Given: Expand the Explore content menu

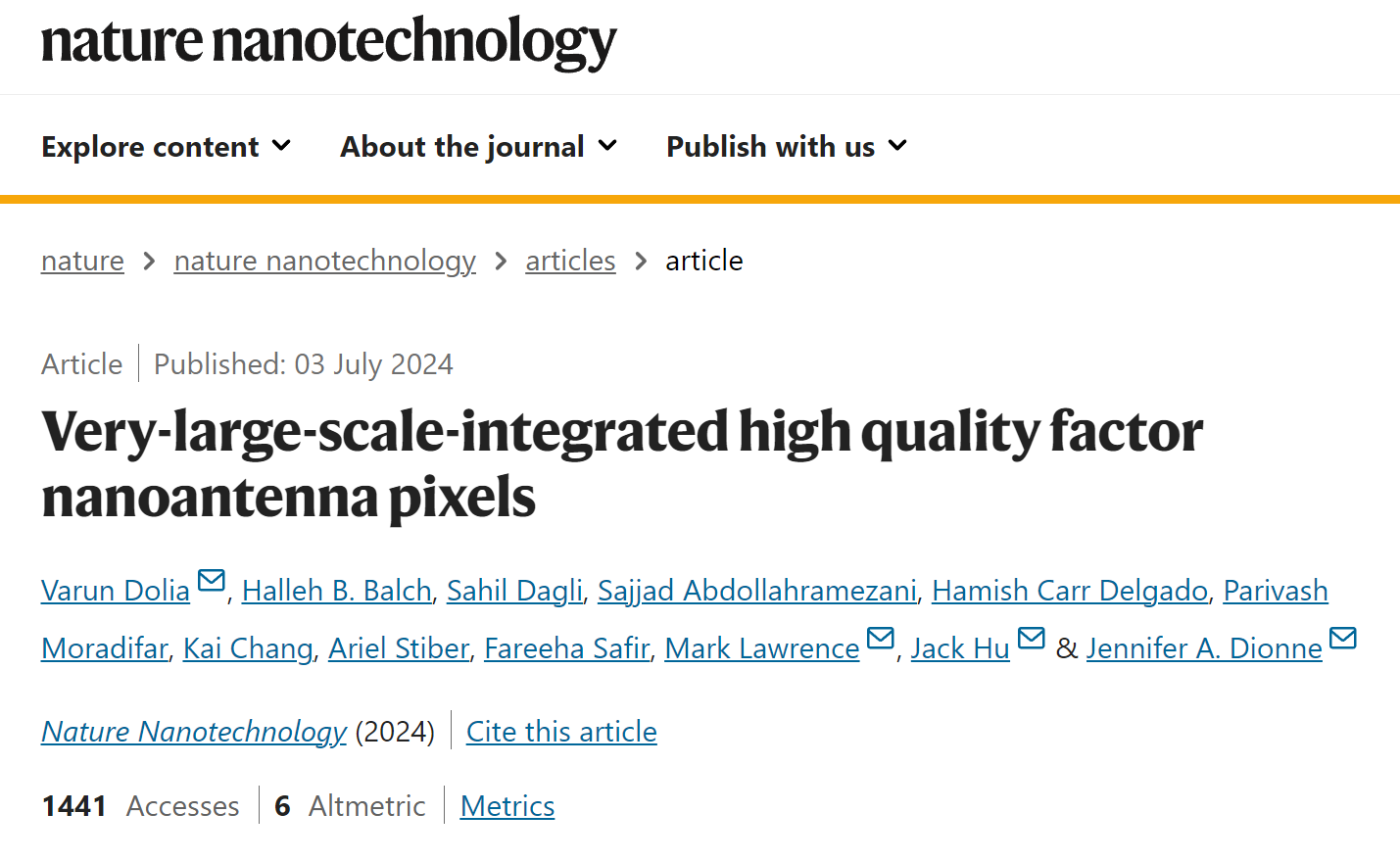Looking at the screenshot, I should pos(167,147).
